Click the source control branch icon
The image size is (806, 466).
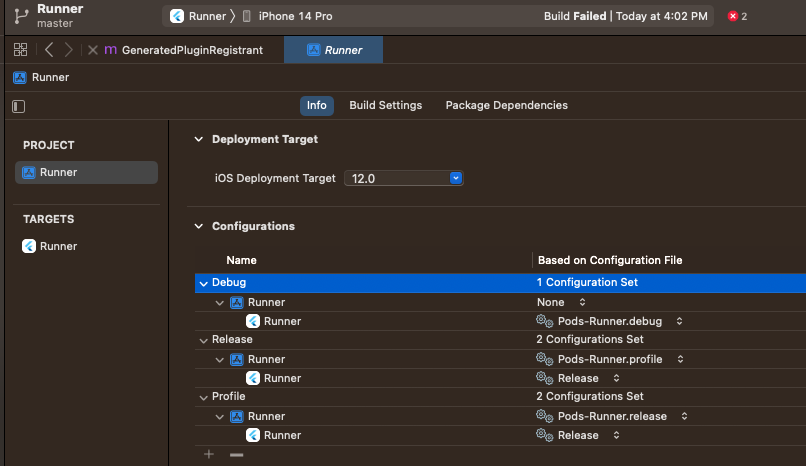coord(21,16)
